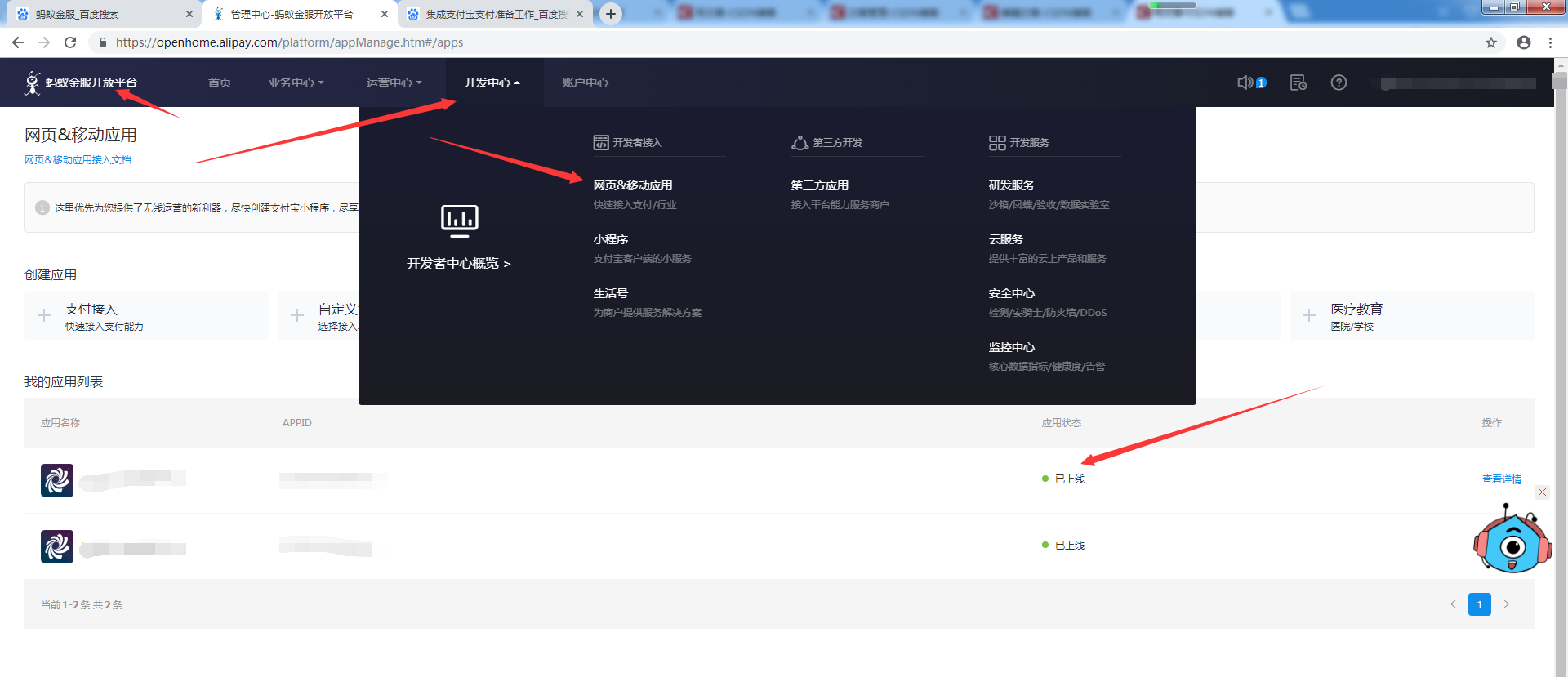Close the 集成支付宝支付 tab
Viewport: 1568px width, 677px height.
(580, 14)
